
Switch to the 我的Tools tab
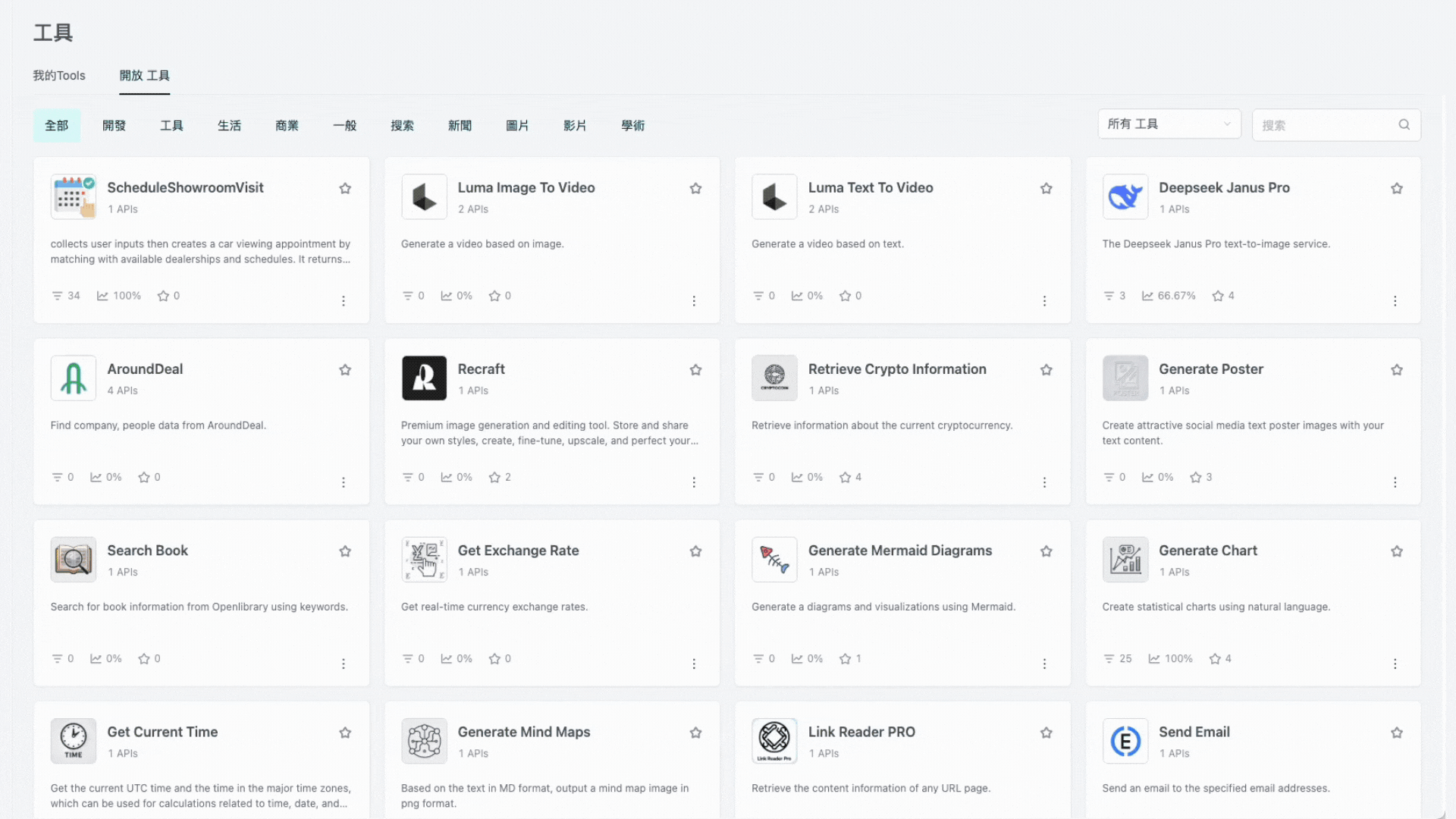(x=59, y=76)
